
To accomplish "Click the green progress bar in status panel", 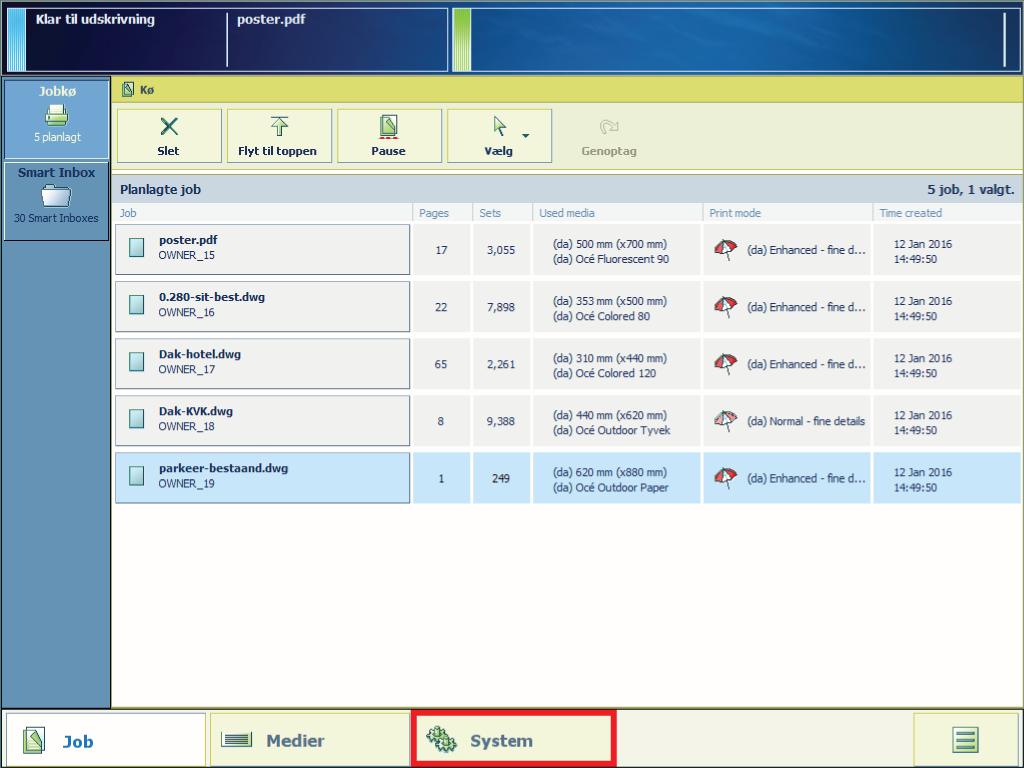I will pos(462,40).
